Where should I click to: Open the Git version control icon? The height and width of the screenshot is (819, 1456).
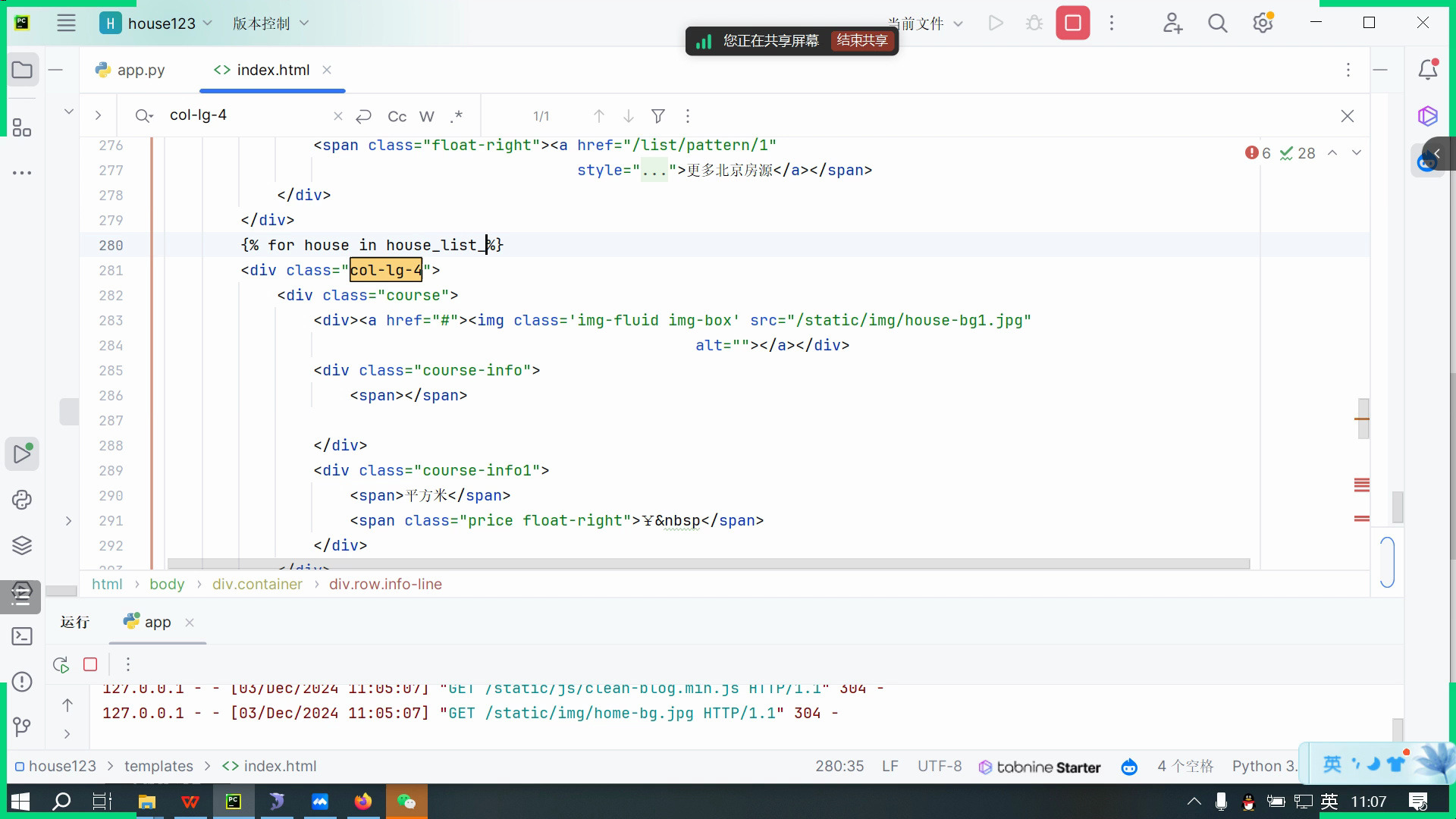[22, 727]
